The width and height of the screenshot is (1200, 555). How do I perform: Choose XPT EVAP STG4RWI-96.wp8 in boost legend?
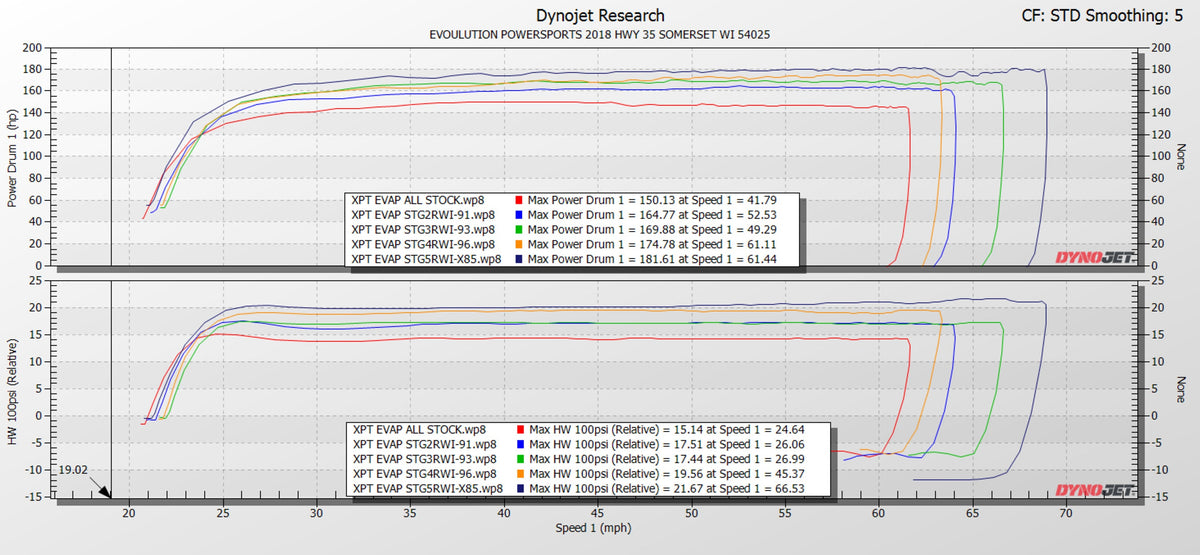[x=424, y=473]
